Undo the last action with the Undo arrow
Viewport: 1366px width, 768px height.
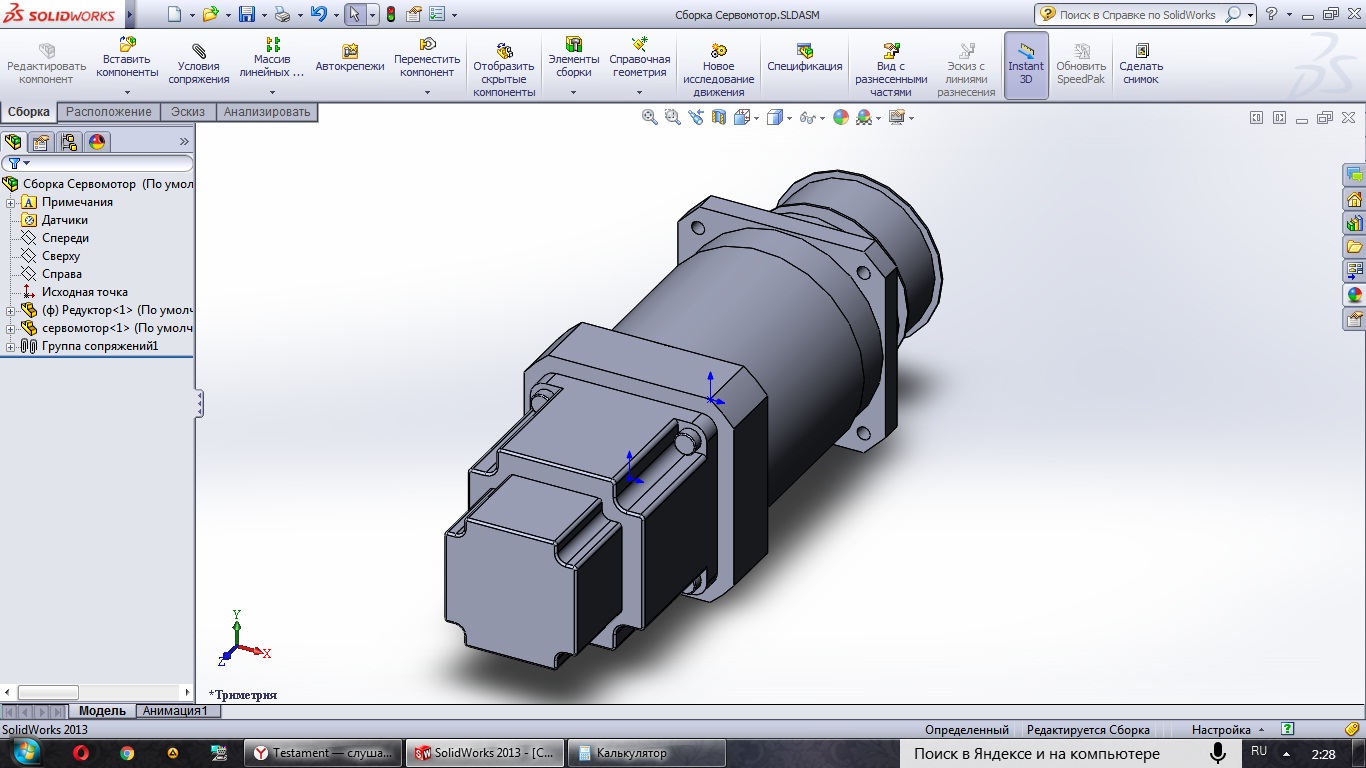click(318, 14)
